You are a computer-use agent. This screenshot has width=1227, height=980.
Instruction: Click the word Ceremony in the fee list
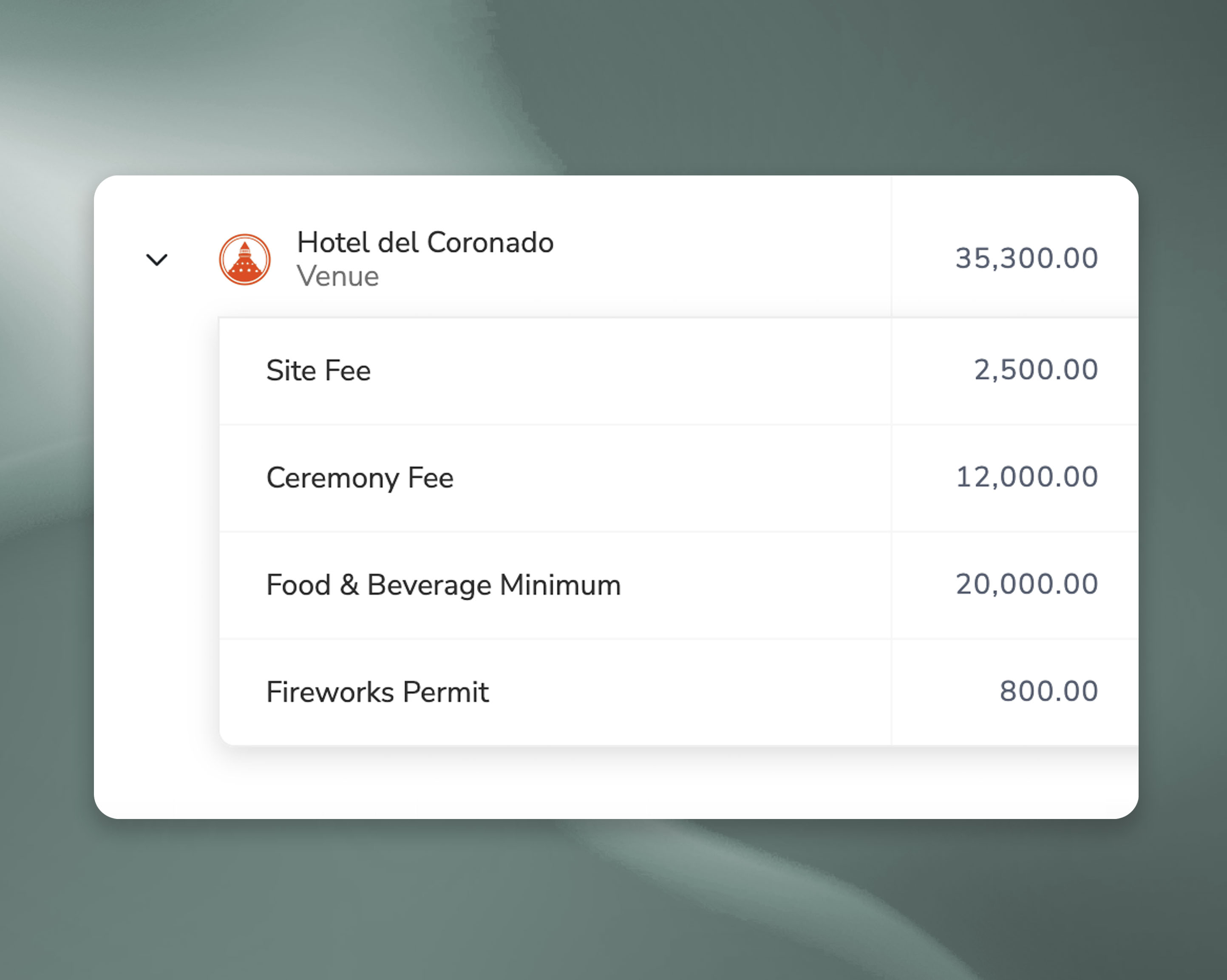[x=332, y=478]
